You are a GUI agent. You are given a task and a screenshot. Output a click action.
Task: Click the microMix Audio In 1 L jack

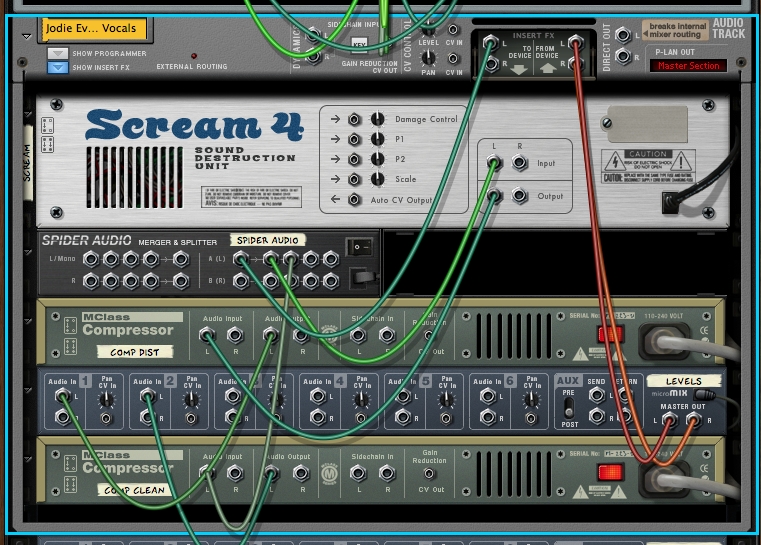pyautogui.click(x=62, y=396)
